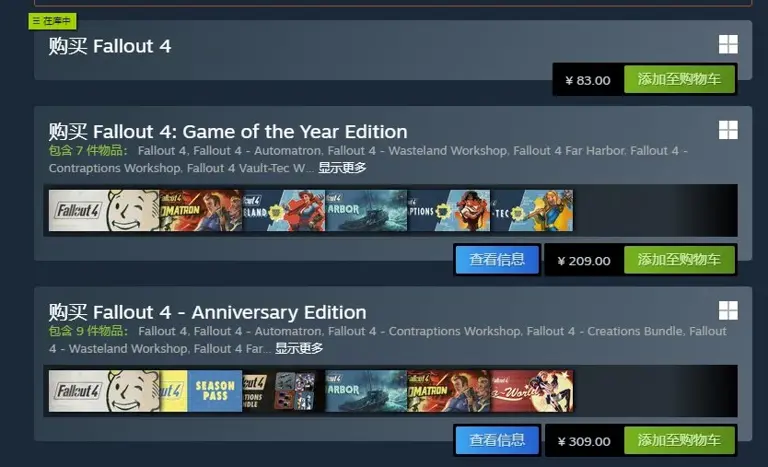Screen dimensions: 768x467
Task: Expand 显示更多 in Game of the Year list
Action: click(x=342, y=168)
